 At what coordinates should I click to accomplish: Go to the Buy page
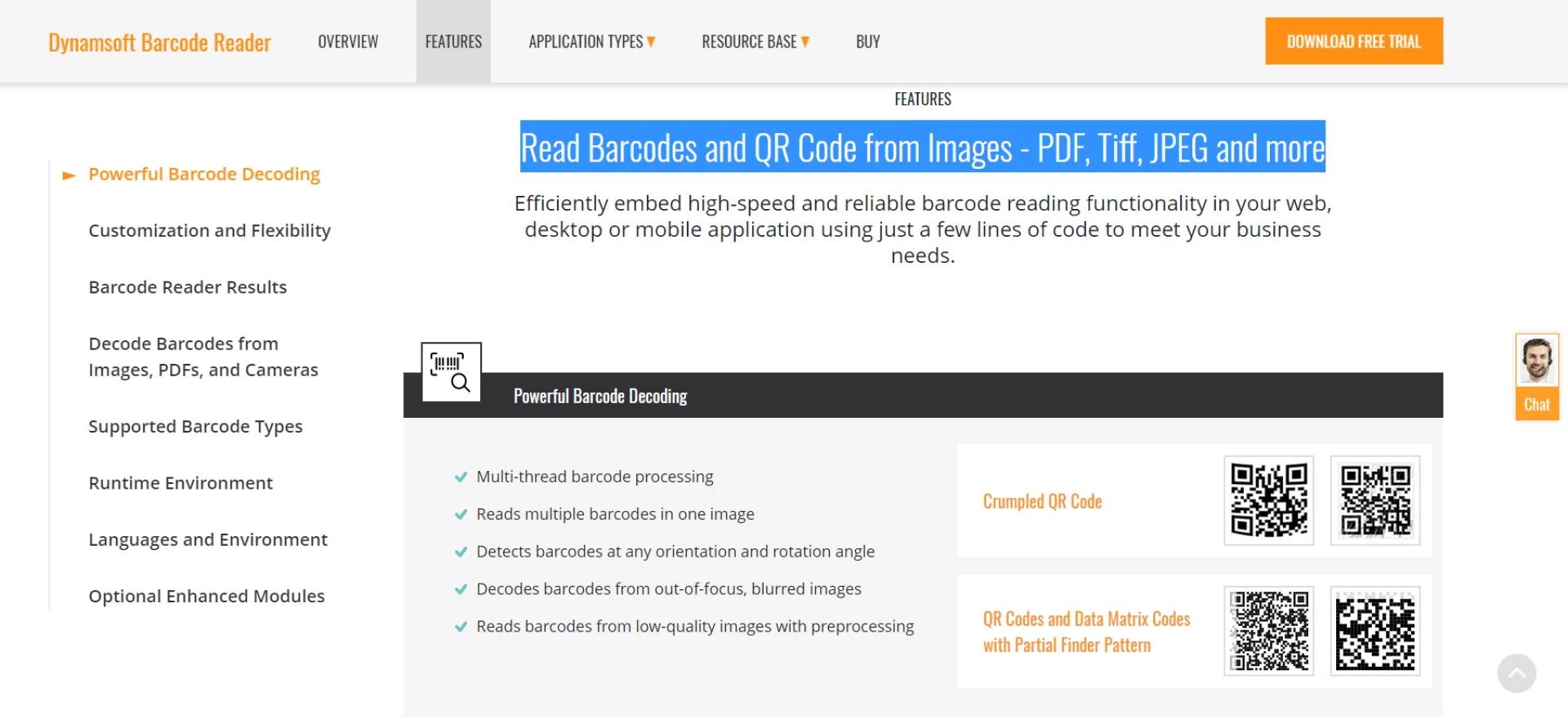867,42
